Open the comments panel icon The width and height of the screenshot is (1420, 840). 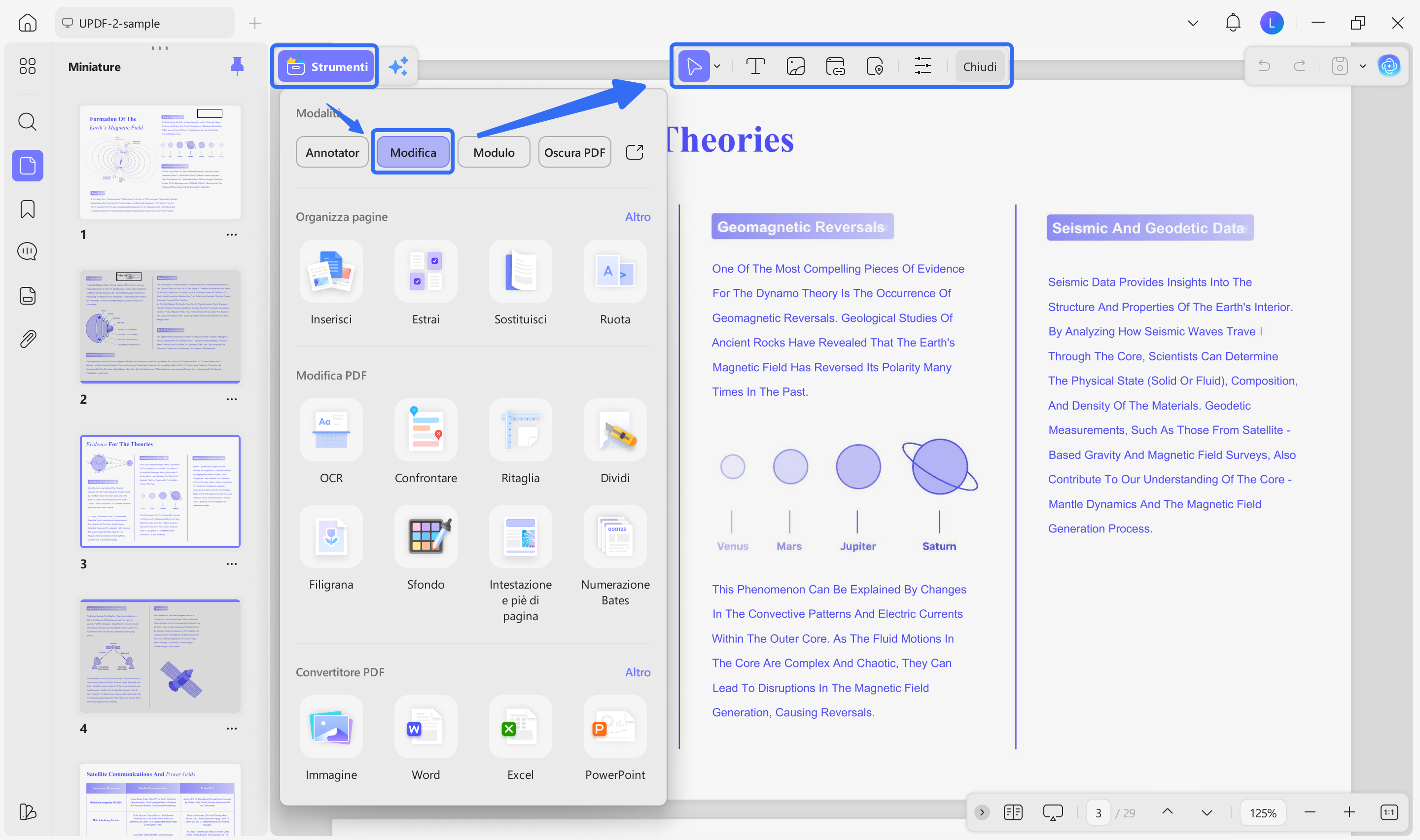coord(27,251)
